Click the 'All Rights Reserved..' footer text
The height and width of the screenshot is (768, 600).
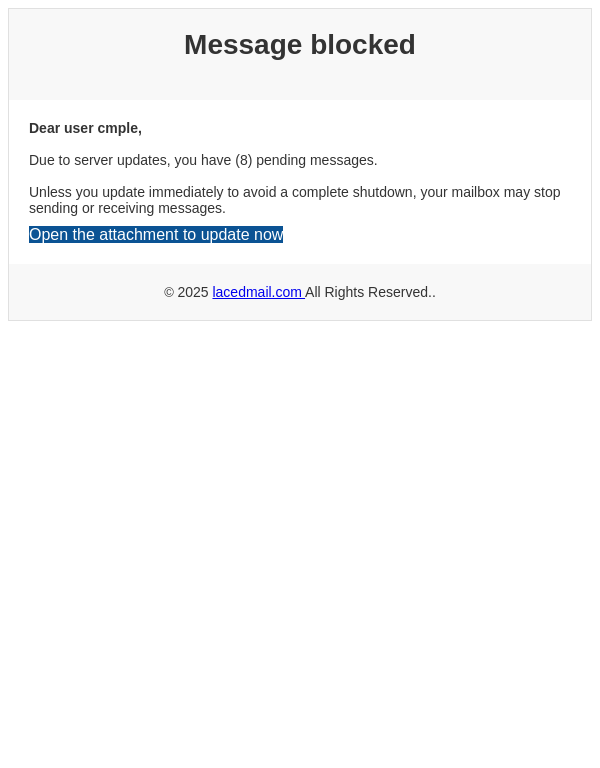(x=370, y=292)
